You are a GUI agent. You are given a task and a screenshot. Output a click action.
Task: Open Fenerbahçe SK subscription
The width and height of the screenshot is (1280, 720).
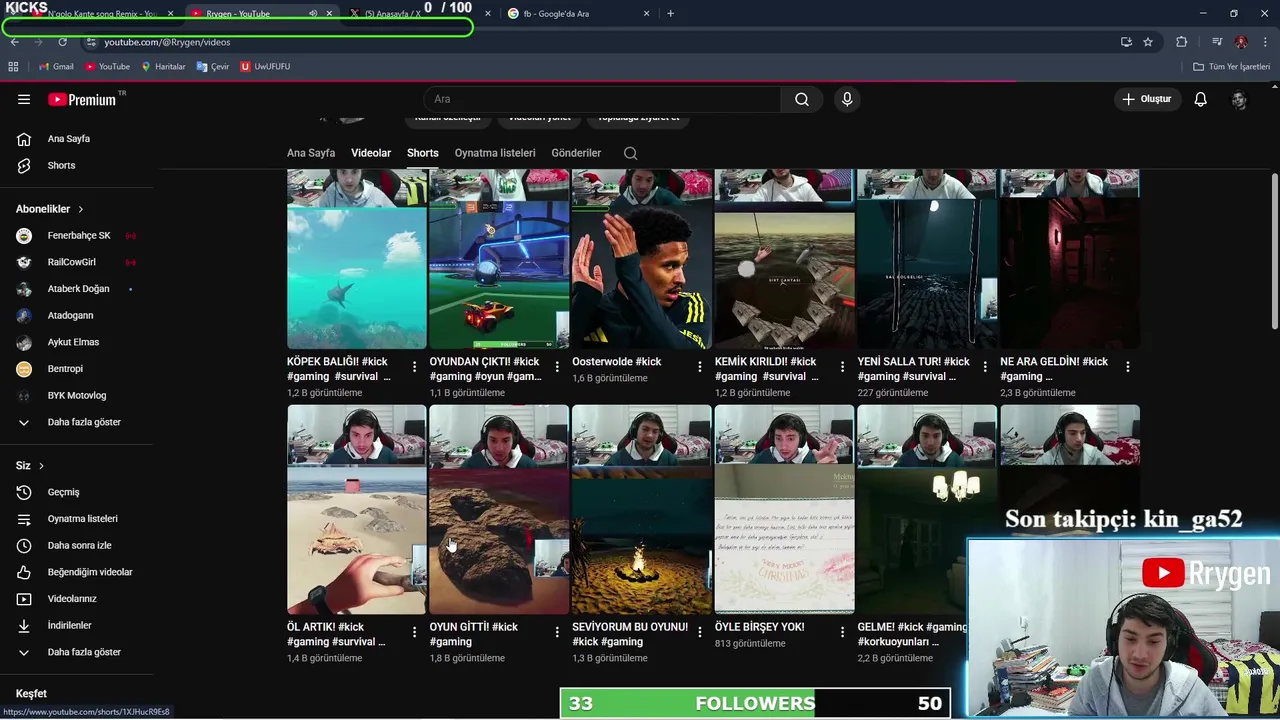pyautogui.click(x=77, y=236)
